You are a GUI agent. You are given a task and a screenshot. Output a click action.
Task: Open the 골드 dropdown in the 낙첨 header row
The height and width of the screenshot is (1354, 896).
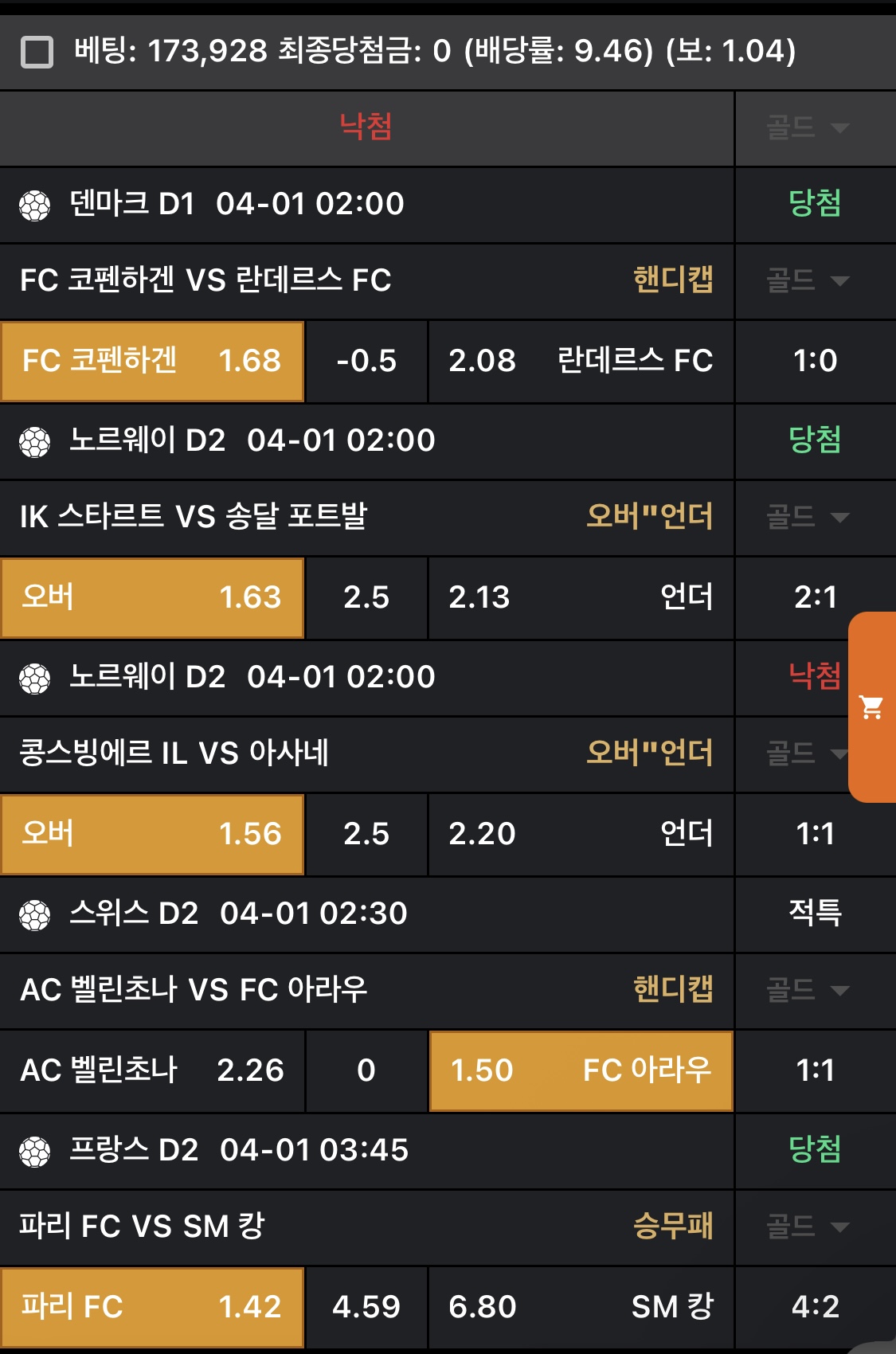point(808,127)
